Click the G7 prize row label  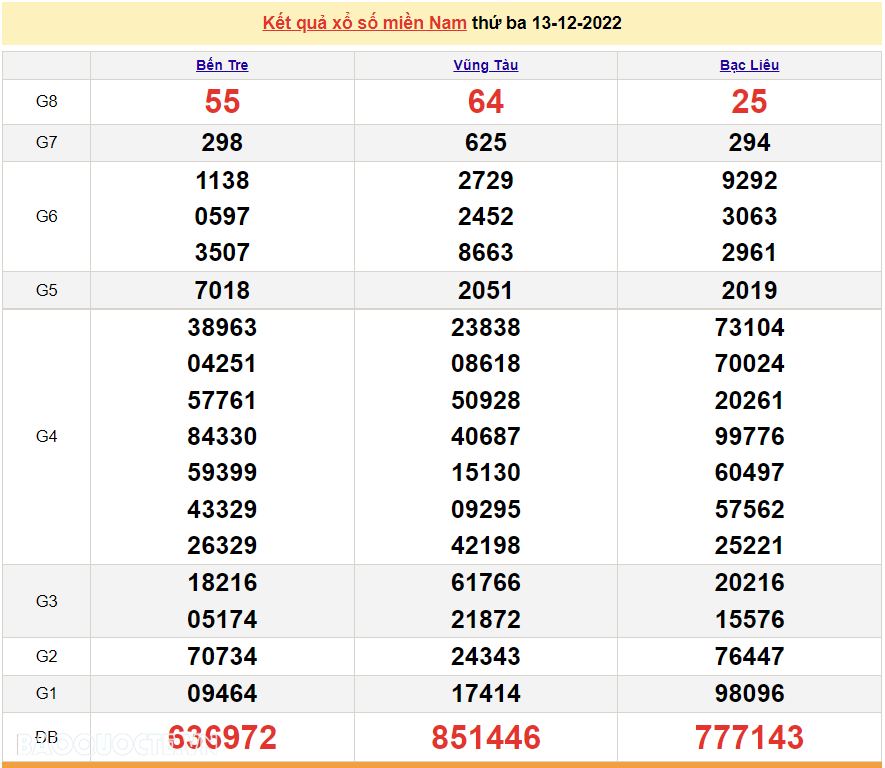[x=46, y=142]
